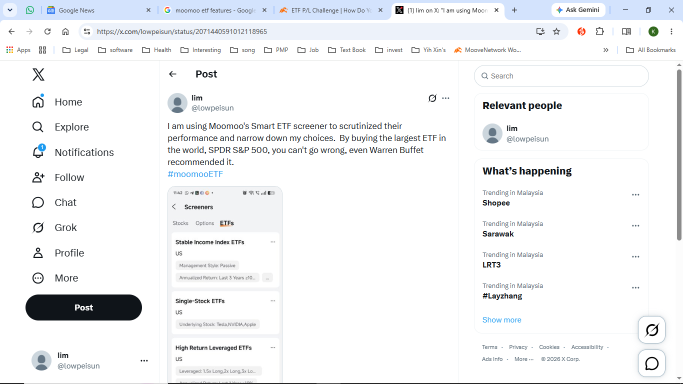Click the #moomooETF hashtag
683x384 pixels.
(195, 174)
